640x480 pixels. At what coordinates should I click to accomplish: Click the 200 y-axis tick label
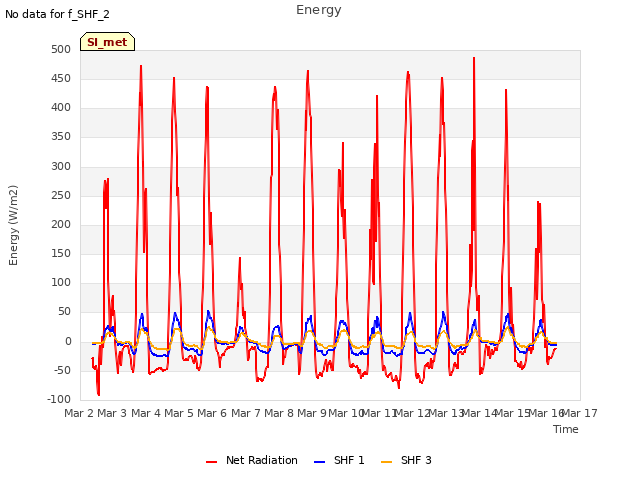61,224
